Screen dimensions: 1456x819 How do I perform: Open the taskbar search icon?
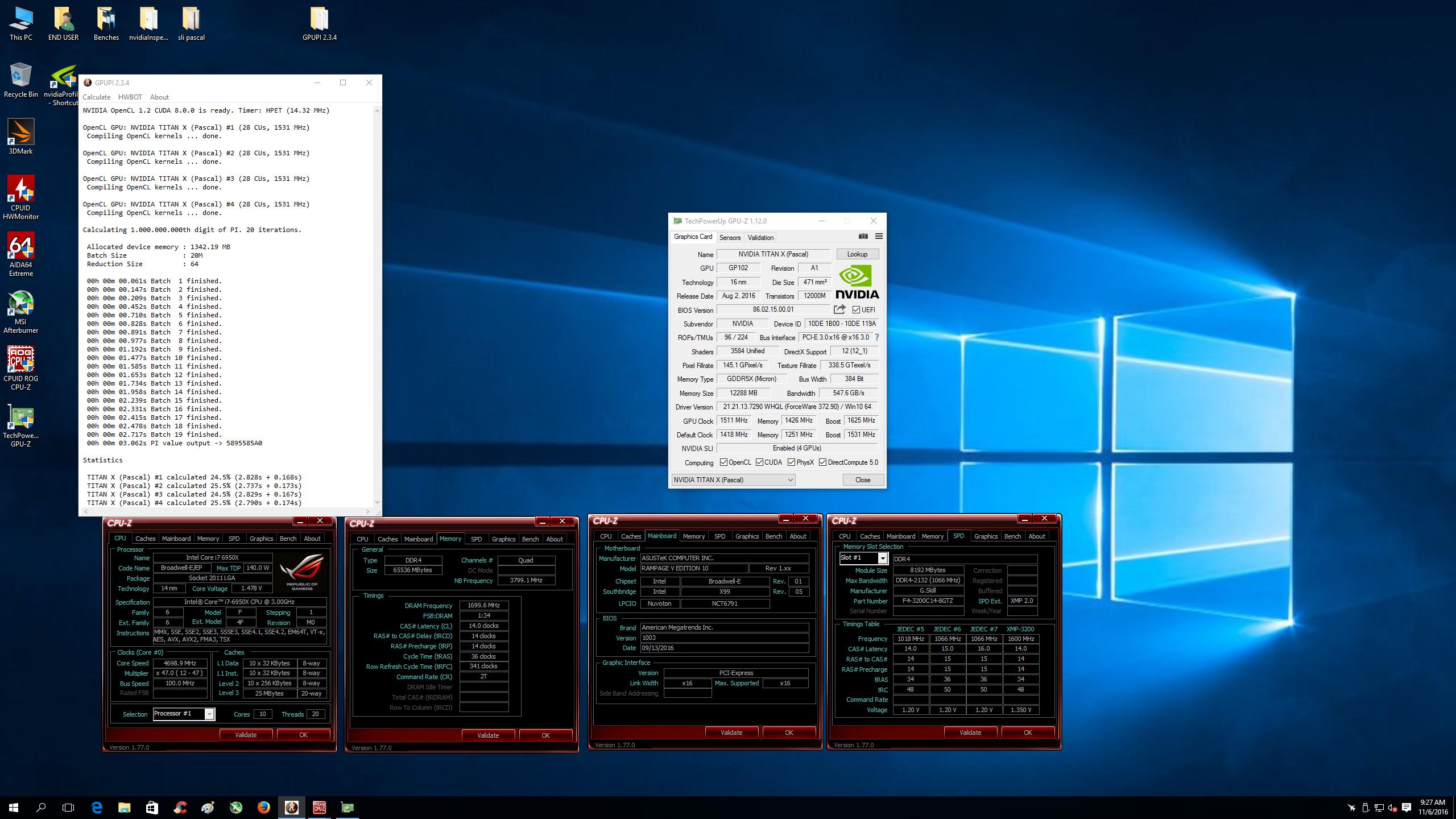(41, 807)
